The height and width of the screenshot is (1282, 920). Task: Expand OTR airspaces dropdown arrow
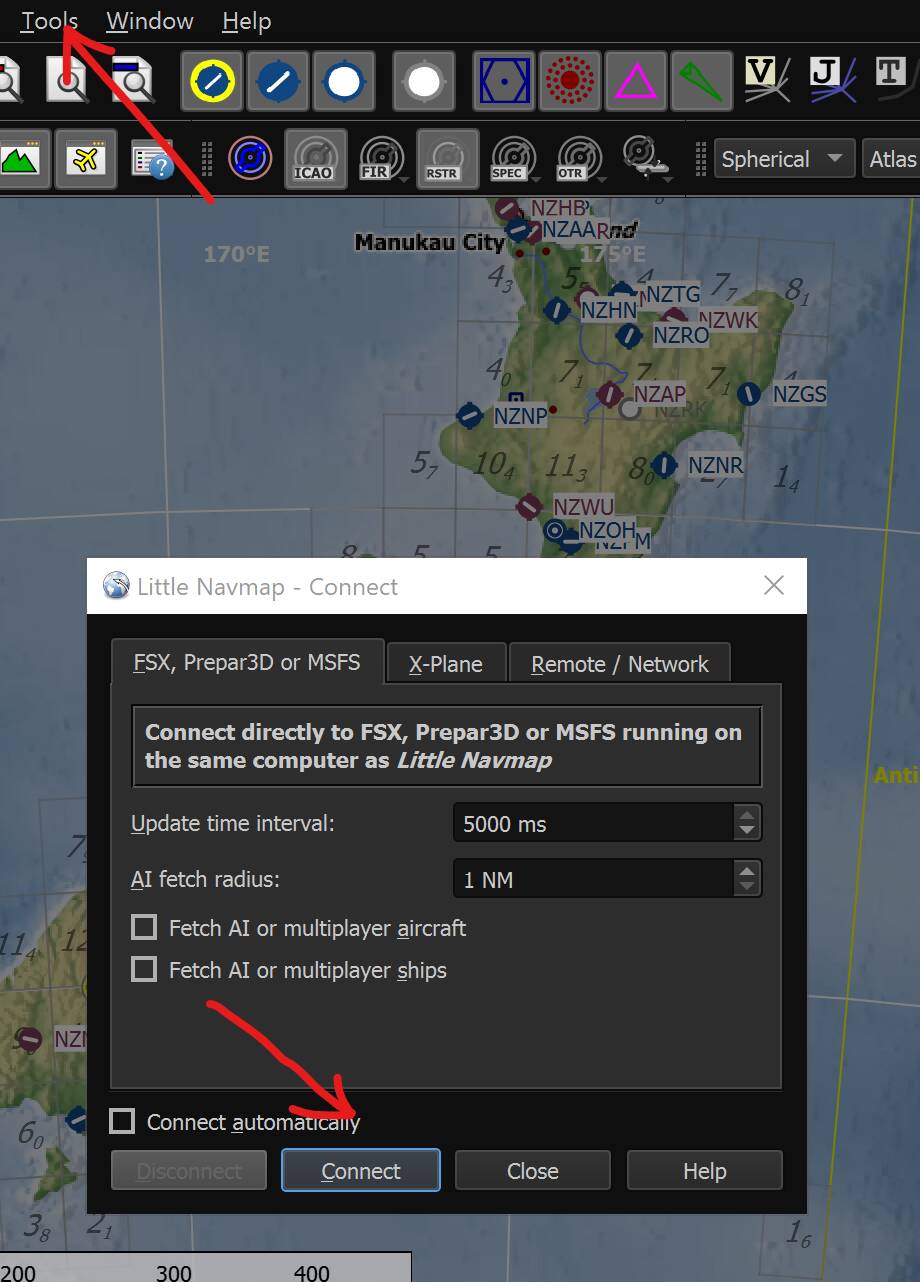(x=603, y=179)
